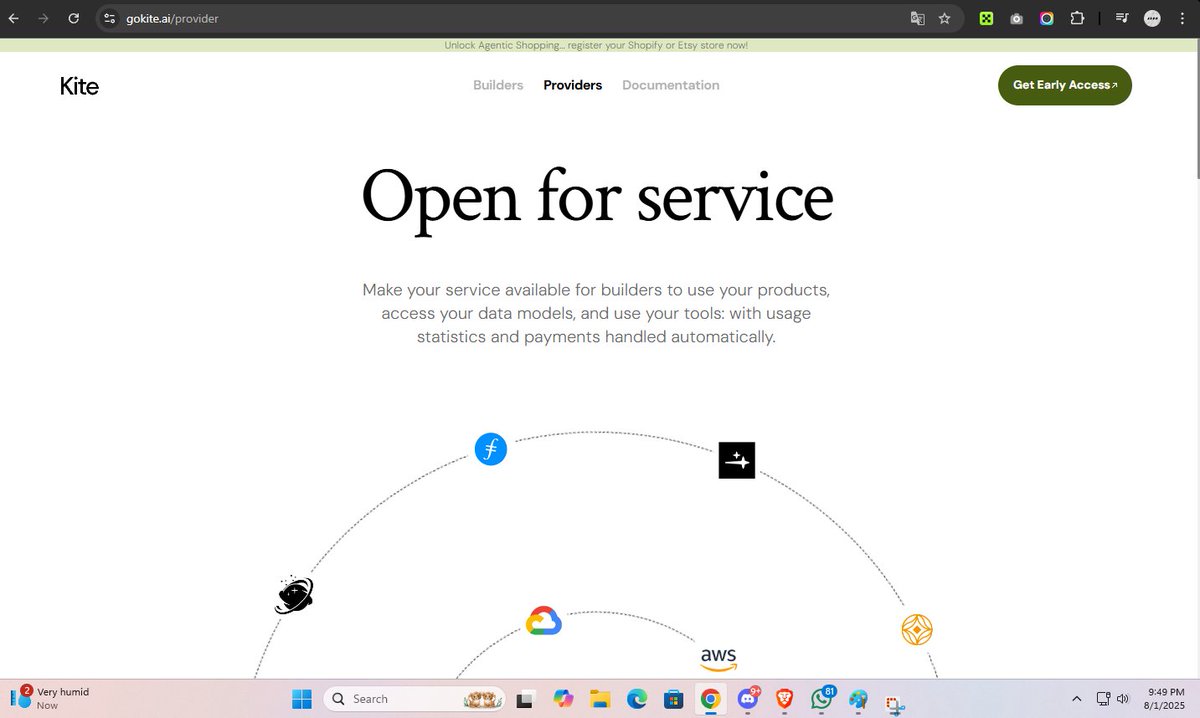Viewport: 1200px width, 718px height.
Task: Click the Get Early Access button
Action: pyautogui.click(x=1065, y=85)
